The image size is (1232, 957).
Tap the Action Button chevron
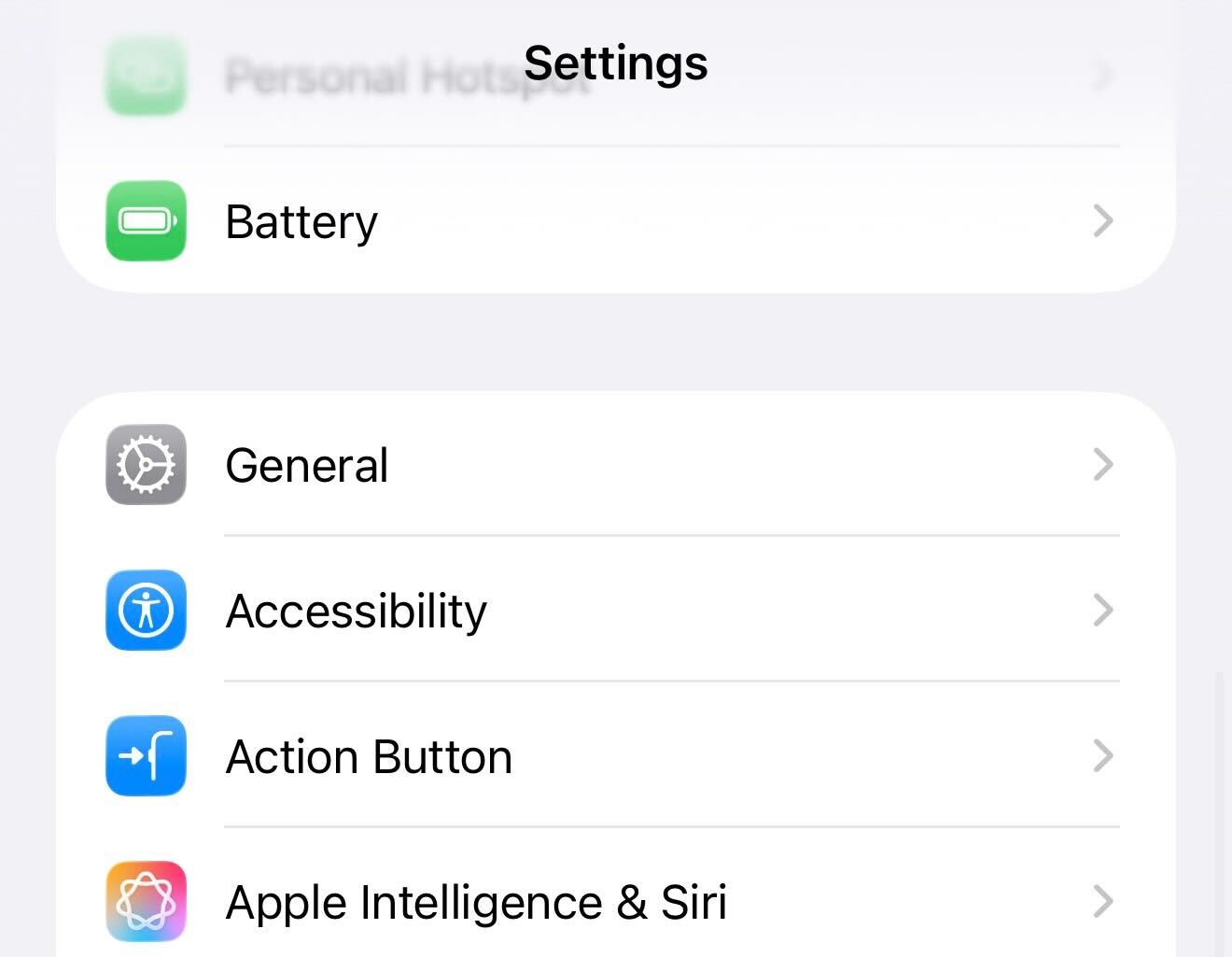1104,756
